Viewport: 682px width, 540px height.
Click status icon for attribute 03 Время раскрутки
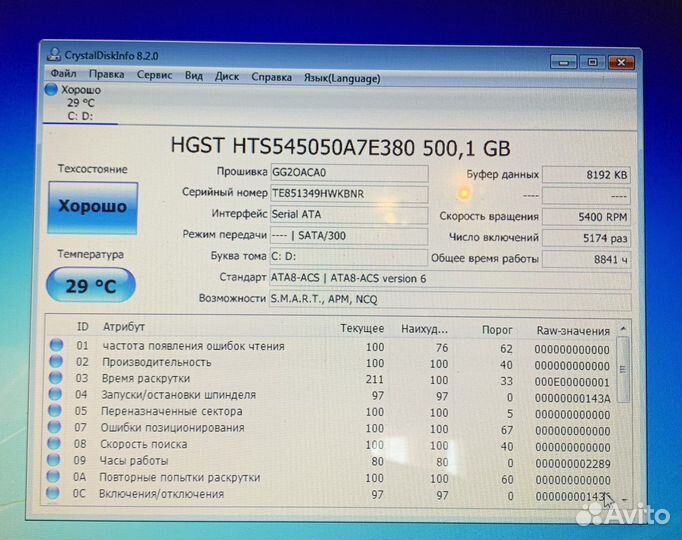coord(55,377)
